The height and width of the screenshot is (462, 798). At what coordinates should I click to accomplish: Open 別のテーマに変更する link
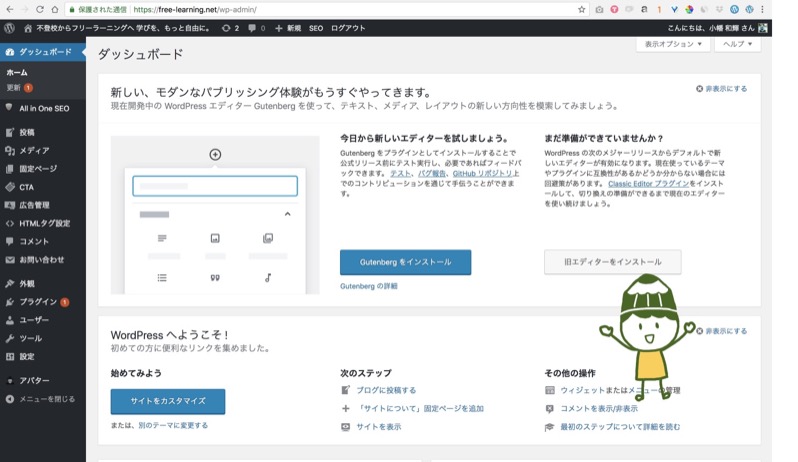click(x=173, y=425)
